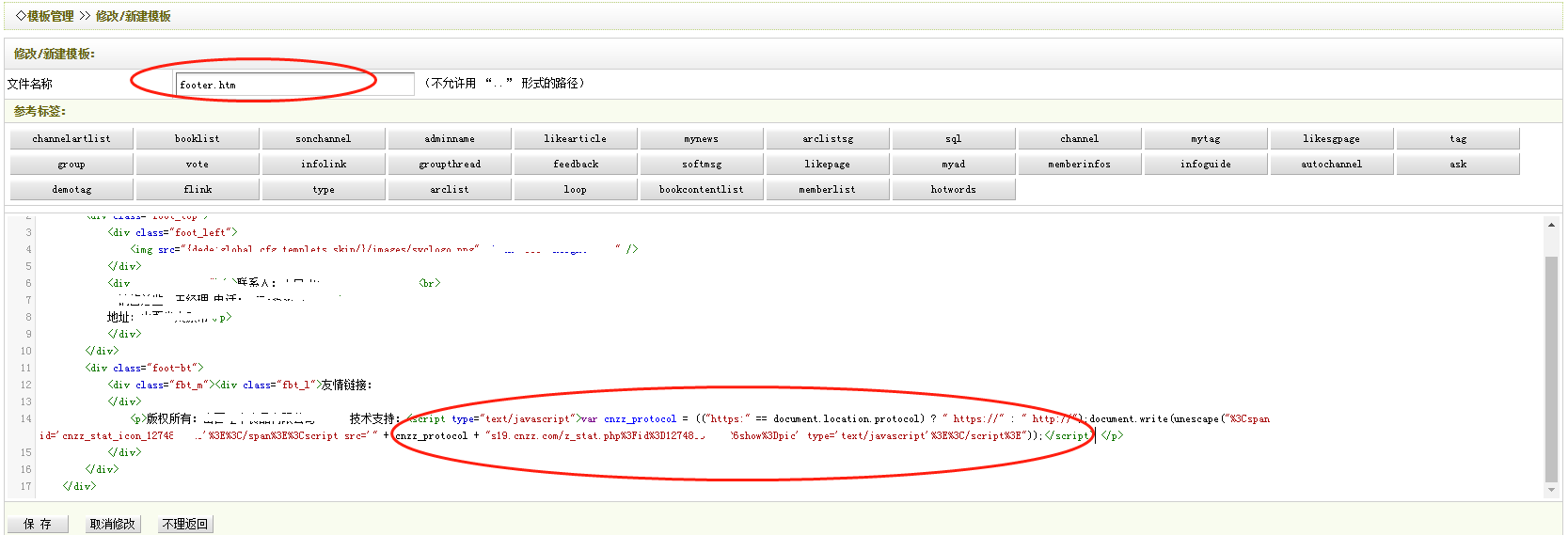Open the 模板管理 breadcrumb link
Image resolution: width=1568 pixels, height=535 pixels.
(x=50, y=16)
